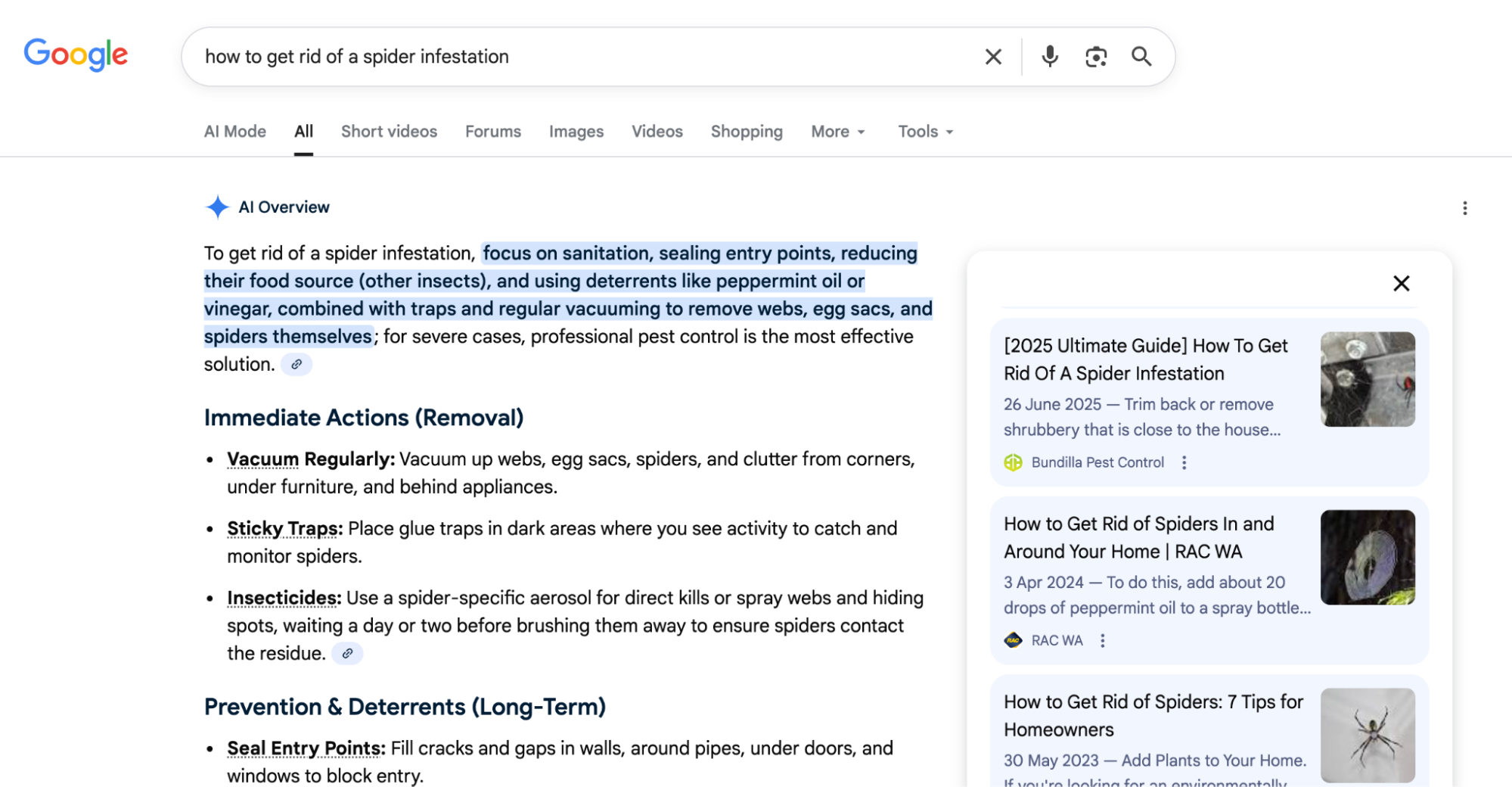Open source link after Insecticides bullet
Viewport: 1512px width, 787px height.
tap(347, 654)
